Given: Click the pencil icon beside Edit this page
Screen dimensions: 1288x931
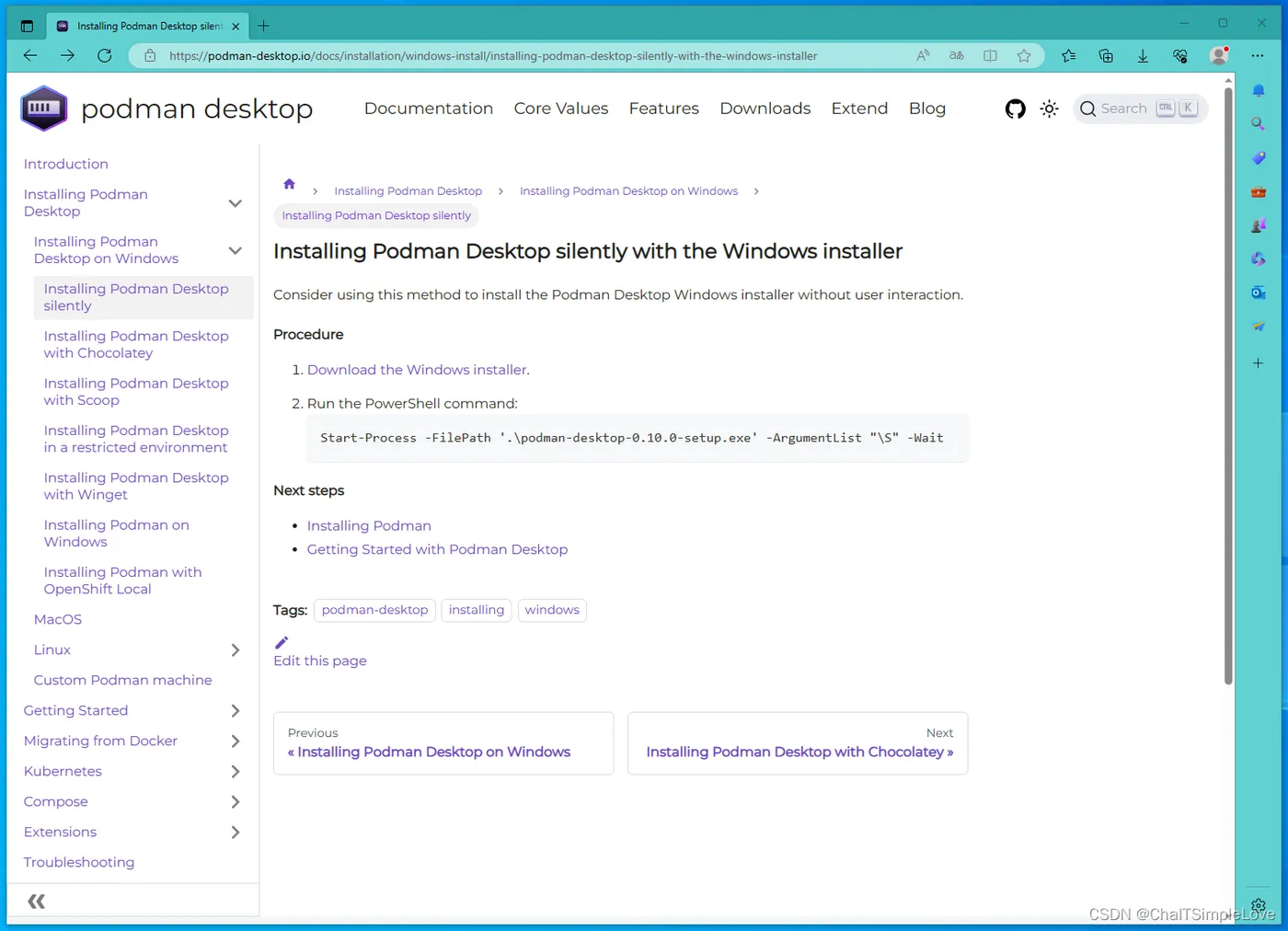Looking at the screenshot, I should (x=282, y=642).
